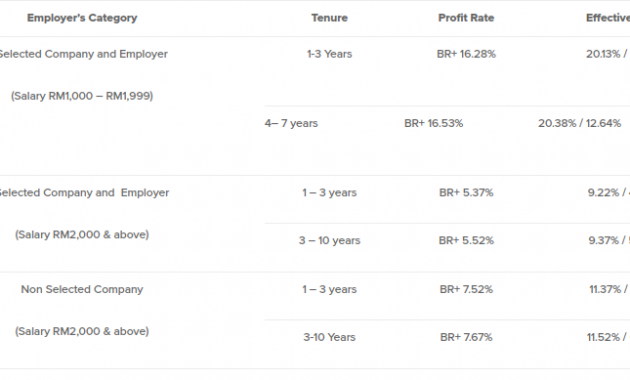Viewport: 630px width, 380px height.
Task: Click the 11.37% effective rate value
Action: pos(605,289)
